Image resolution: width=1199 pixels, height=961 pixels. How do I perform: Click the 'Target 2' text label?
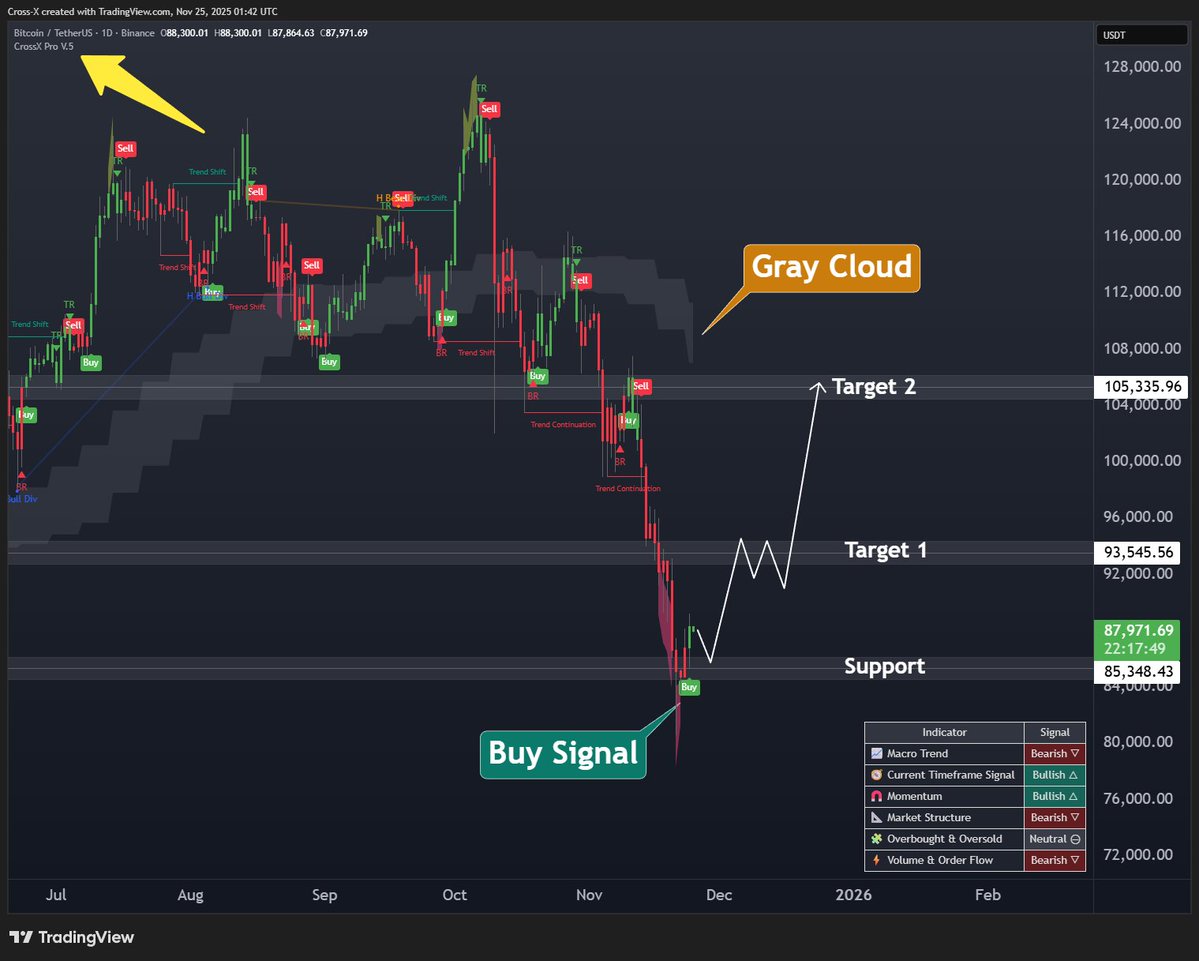click(874, 387)
